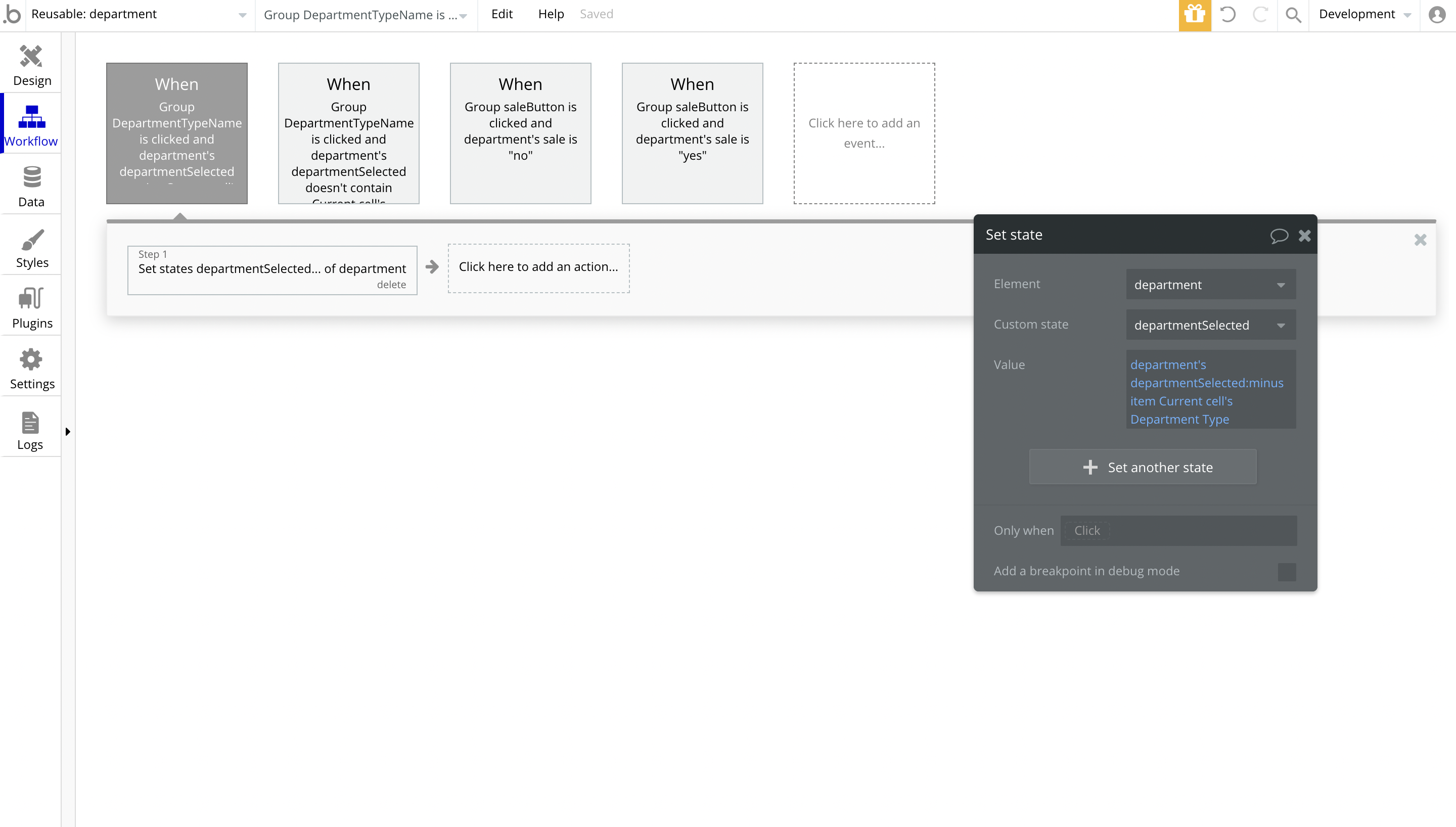Open the Data tab icon
The width and height of the screenshot is (1456, 827).
click(31, 178)
